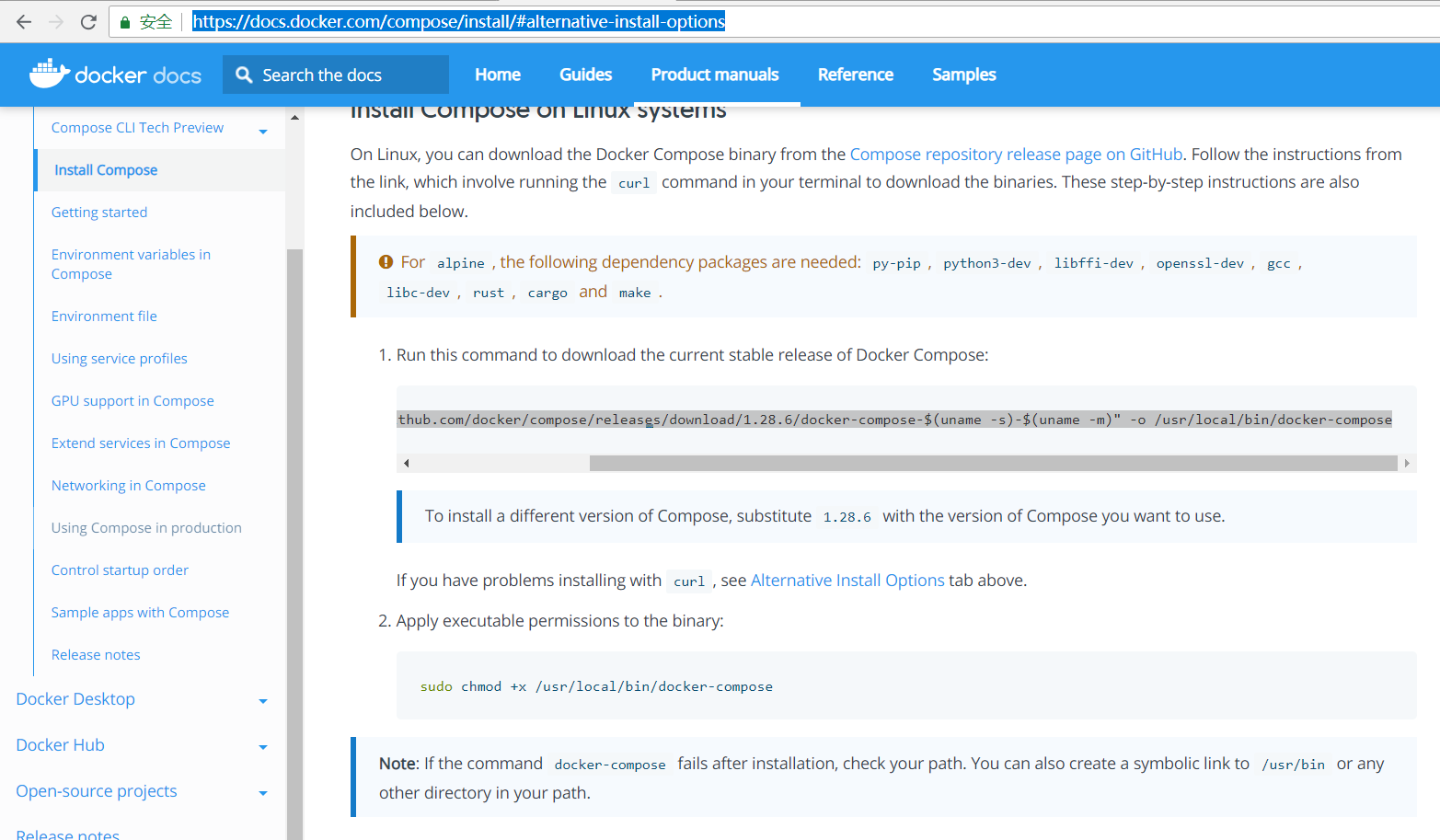1440x840 pixels.
Task: Expand the Docker Desktop section arrow
Action: click(x=263, y=701)
